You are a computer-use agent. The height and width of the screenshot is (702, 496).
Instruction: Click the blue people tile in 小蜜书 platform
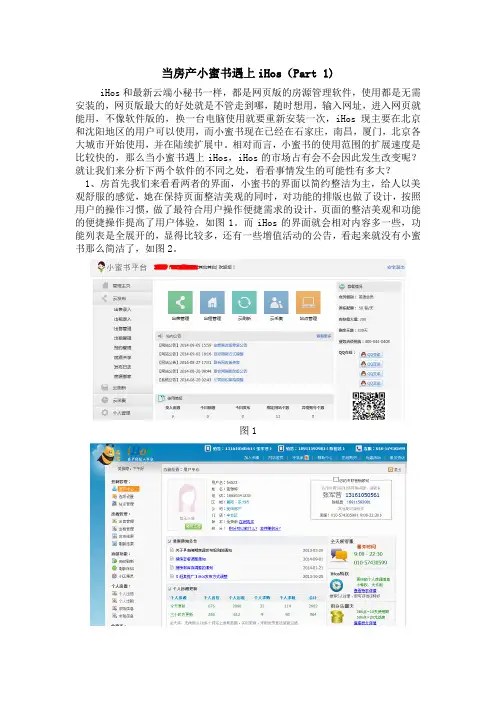pos(276,303)
